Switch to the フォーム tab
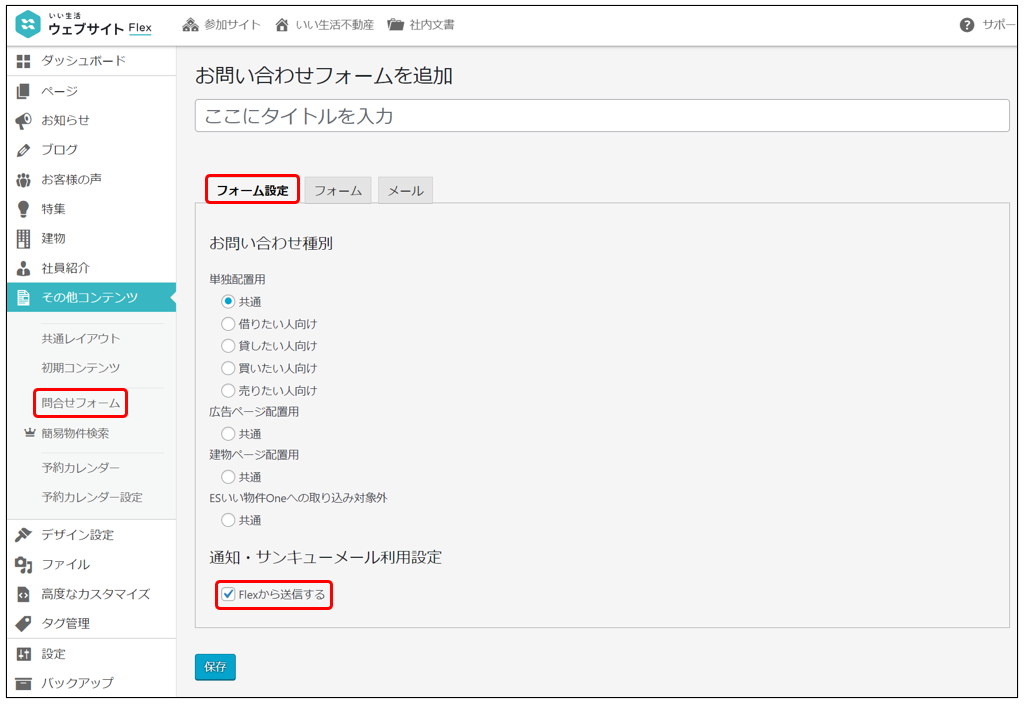 pyautogui.click(x=338, y=191)
